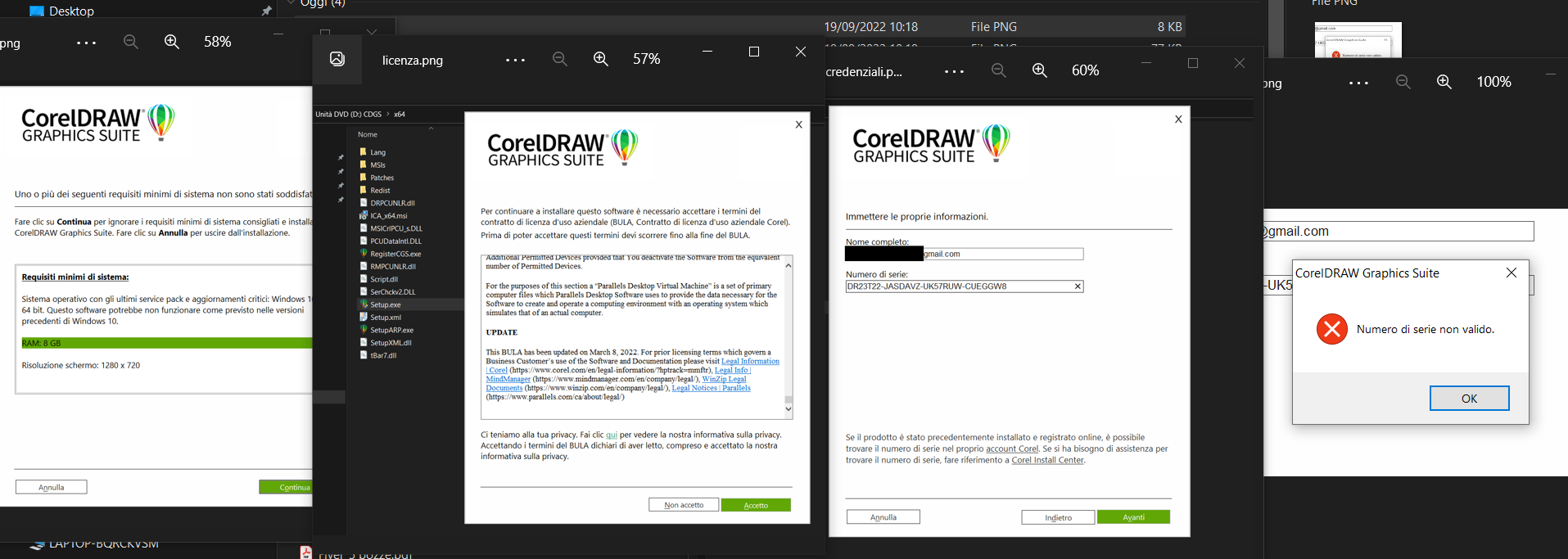Screen dimensions: 1568x559
Task: Close the licenza.png photo window
Action: point(801,52)
